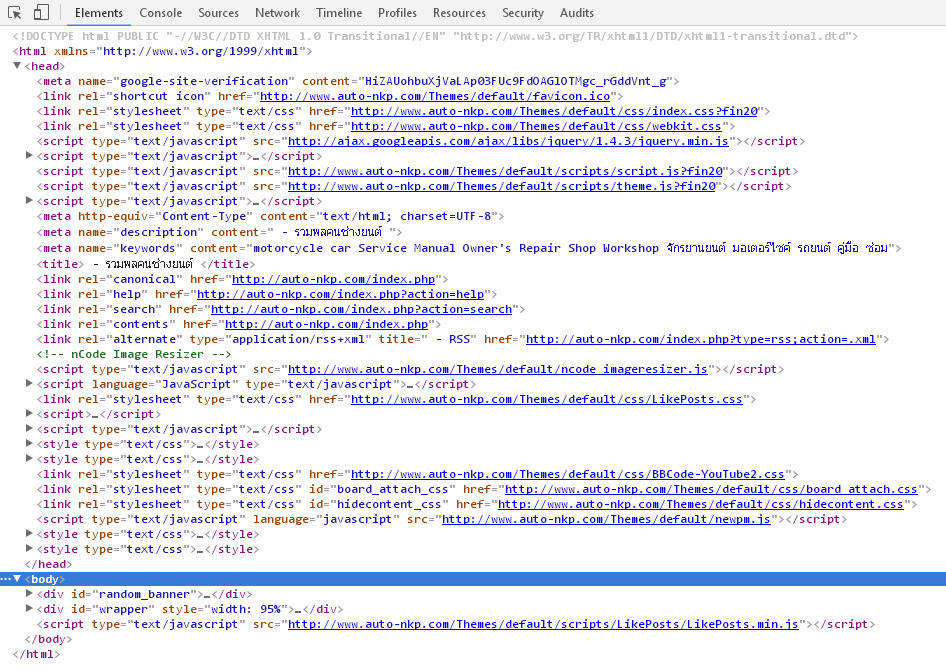The width and height of the screenshot is (946, 669).
Task: Select the html xmlns opening tag
Action: tap(162, 51)
